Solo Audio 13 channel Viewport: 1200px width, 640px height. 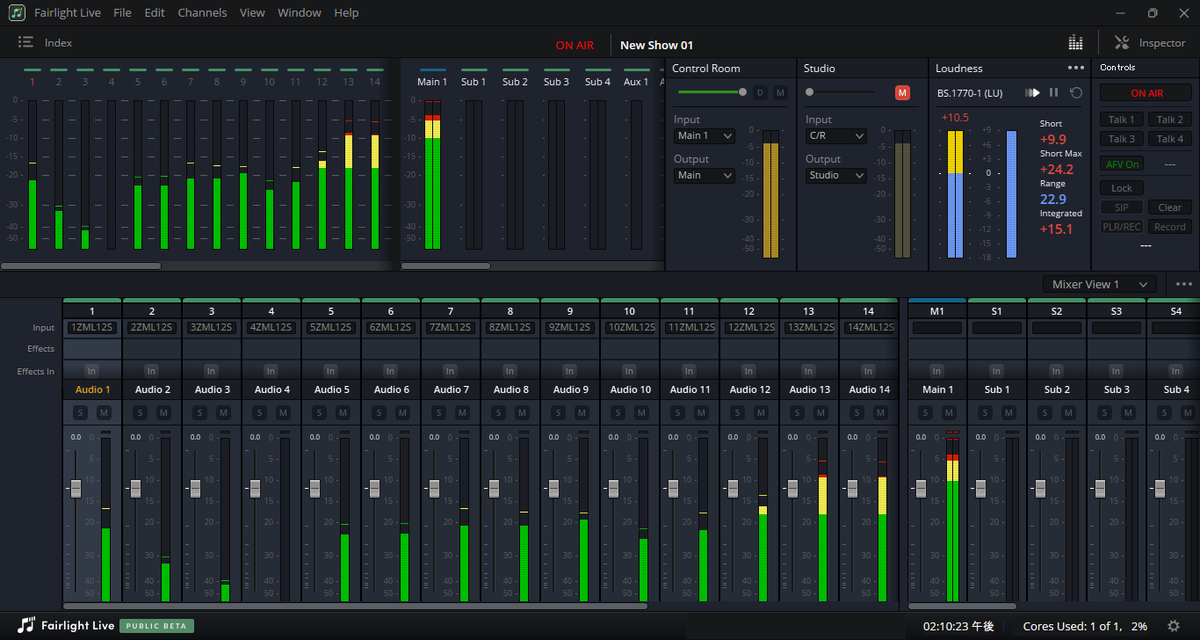(x=798, y=413)
